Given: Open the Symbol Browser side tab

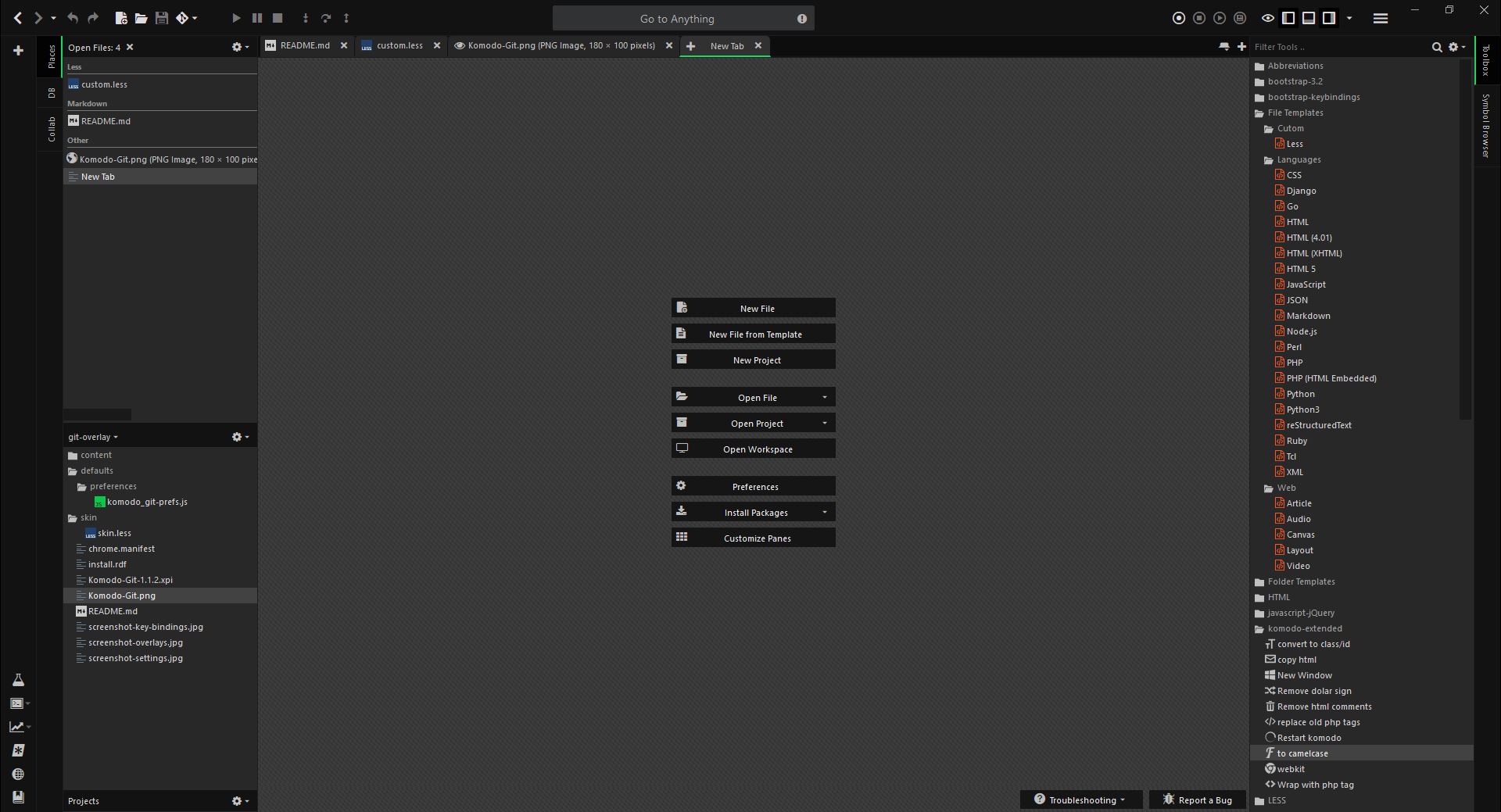Looking at the screenshot, I should (1486, 125).
